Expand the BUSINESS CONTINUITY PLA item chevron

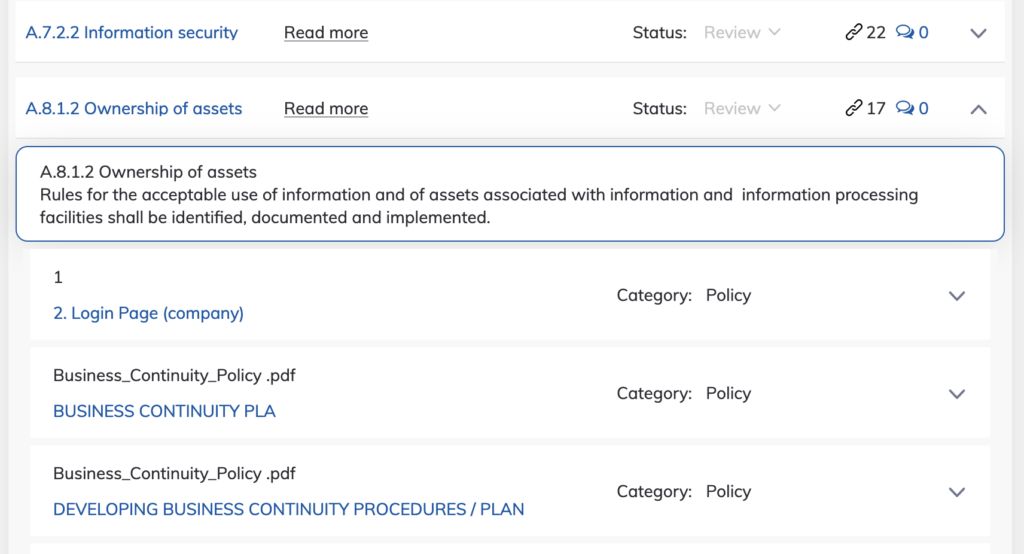coord(957,394)
